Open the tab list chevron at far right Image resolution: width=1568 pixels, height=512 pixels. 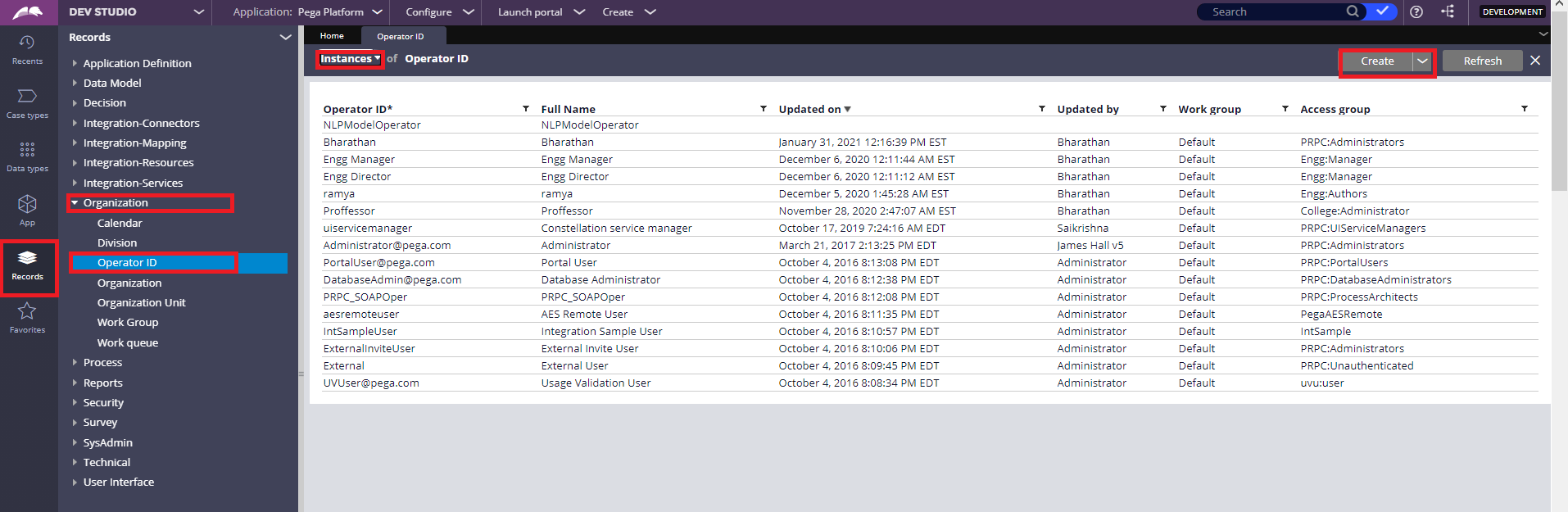pyautogui.click(x=1543, y=34)
